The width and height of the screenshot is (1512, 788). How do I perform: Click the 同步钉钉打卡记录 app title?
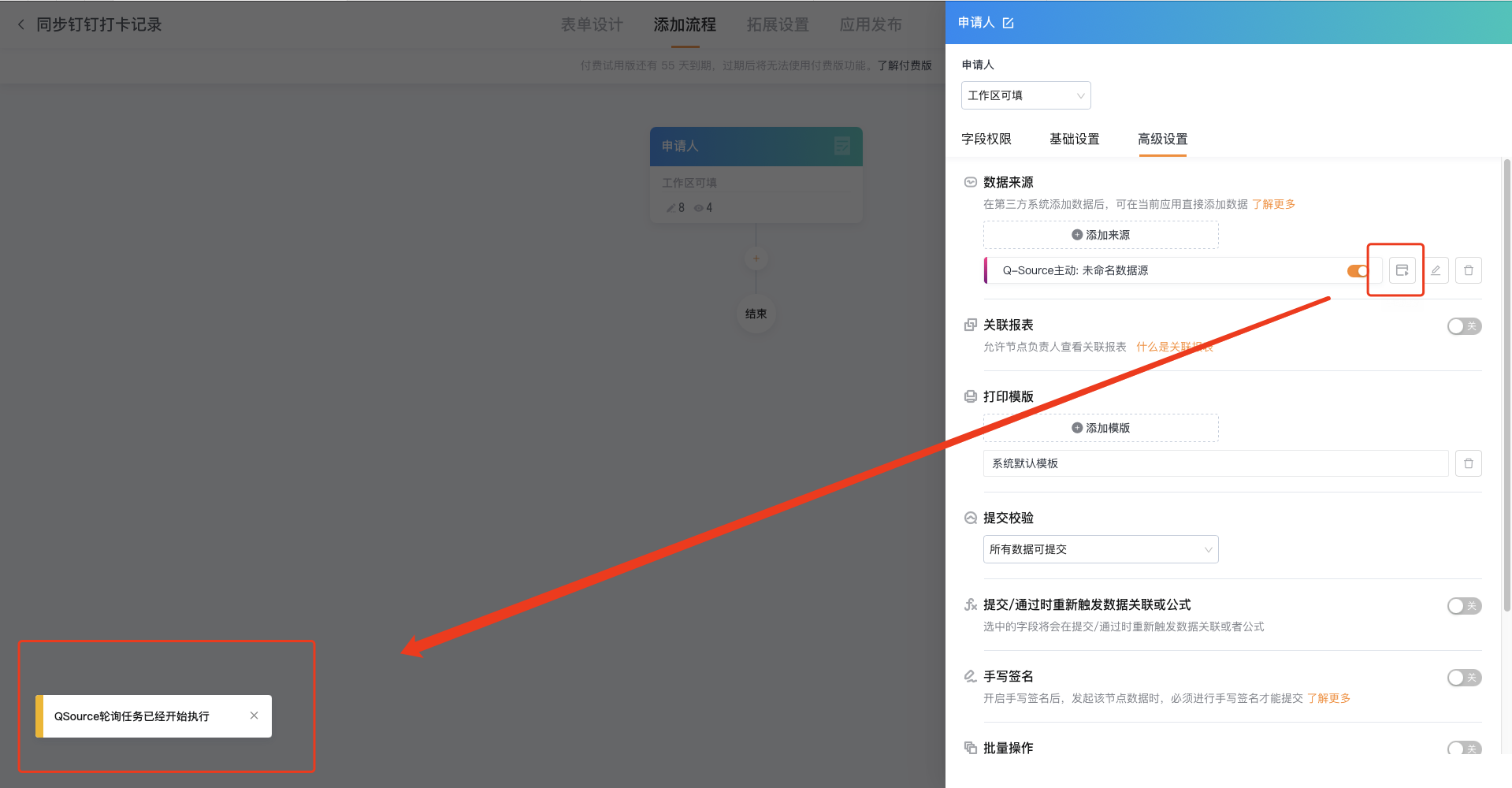(x=99, y=24)
